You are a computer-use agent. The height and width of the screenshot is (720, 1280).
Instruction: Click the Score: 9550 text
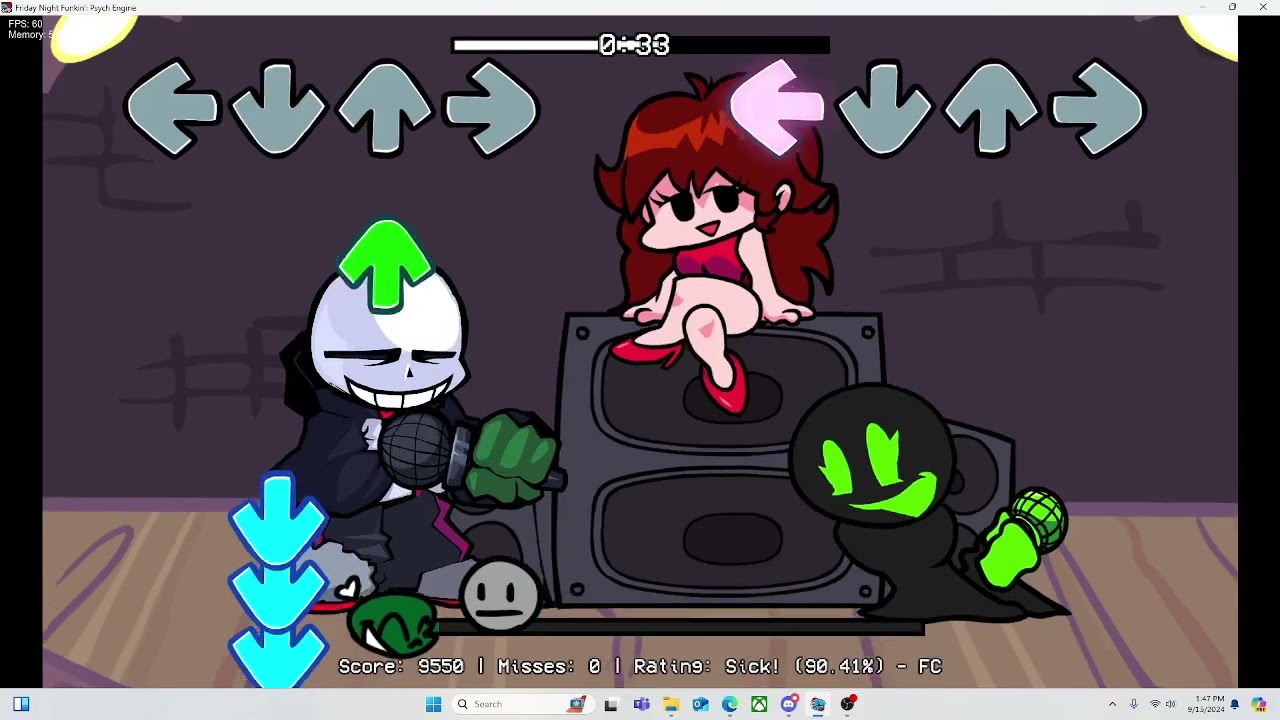401,666
